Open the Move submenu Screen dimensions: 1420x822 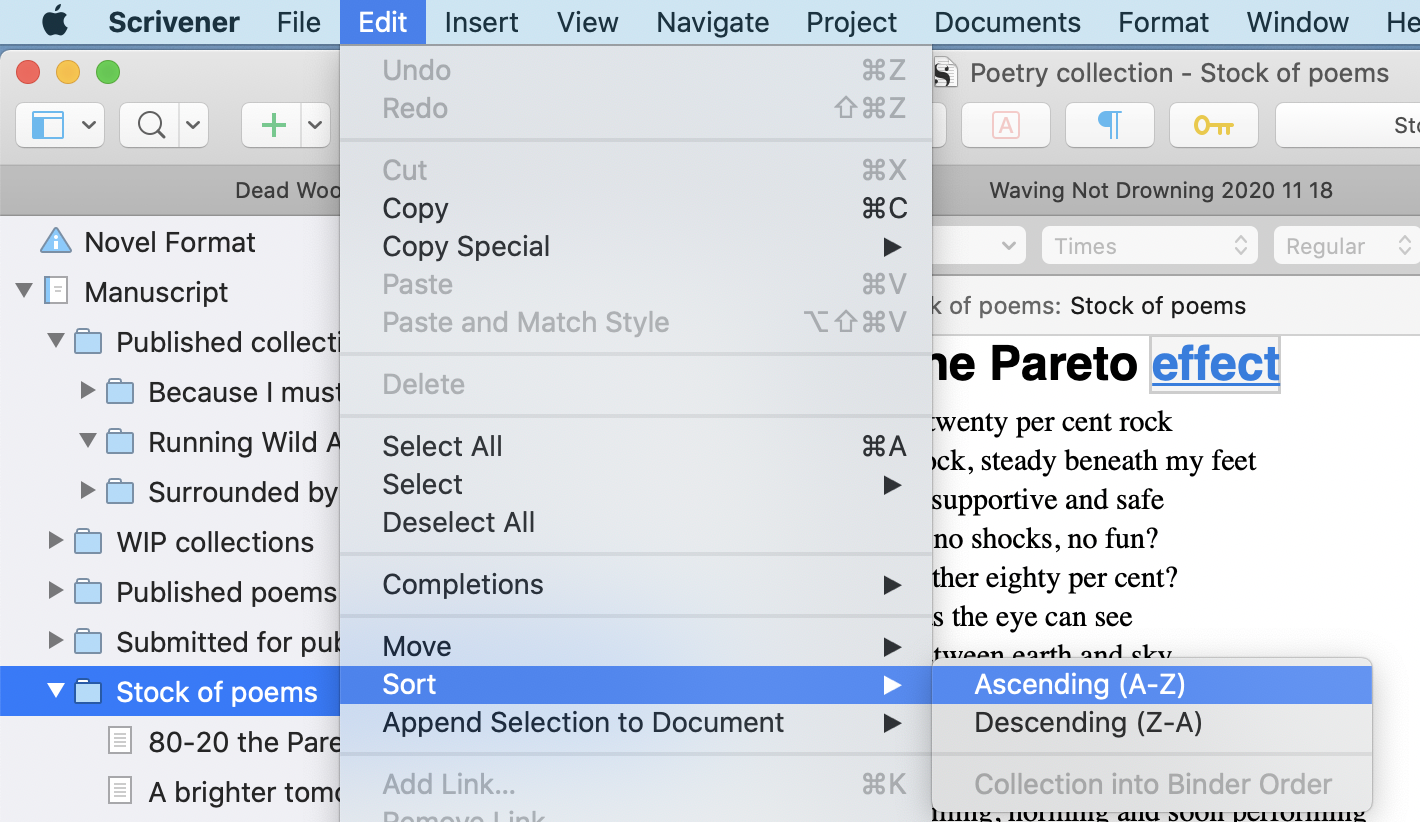pos(636,646)
